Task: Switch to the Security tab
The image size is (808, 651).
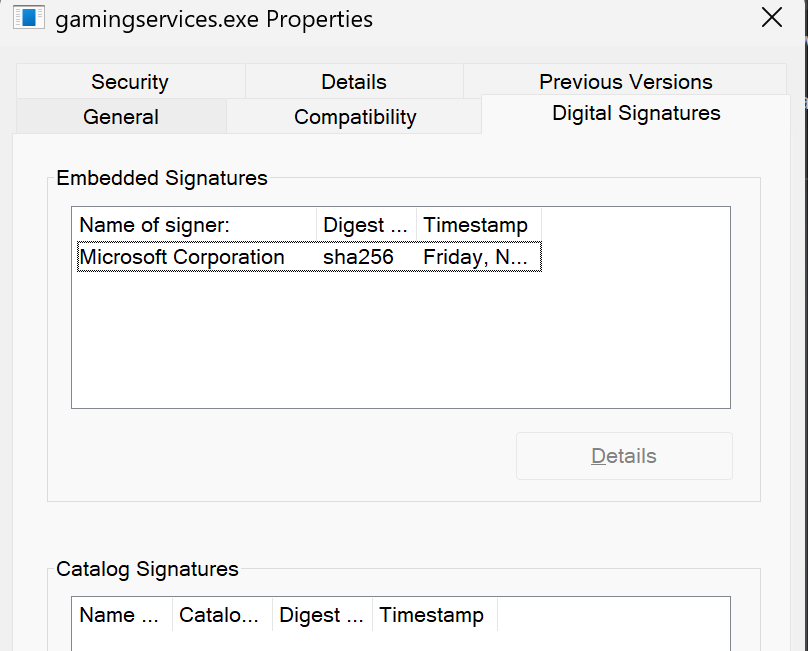Action: tap(129, 82)
